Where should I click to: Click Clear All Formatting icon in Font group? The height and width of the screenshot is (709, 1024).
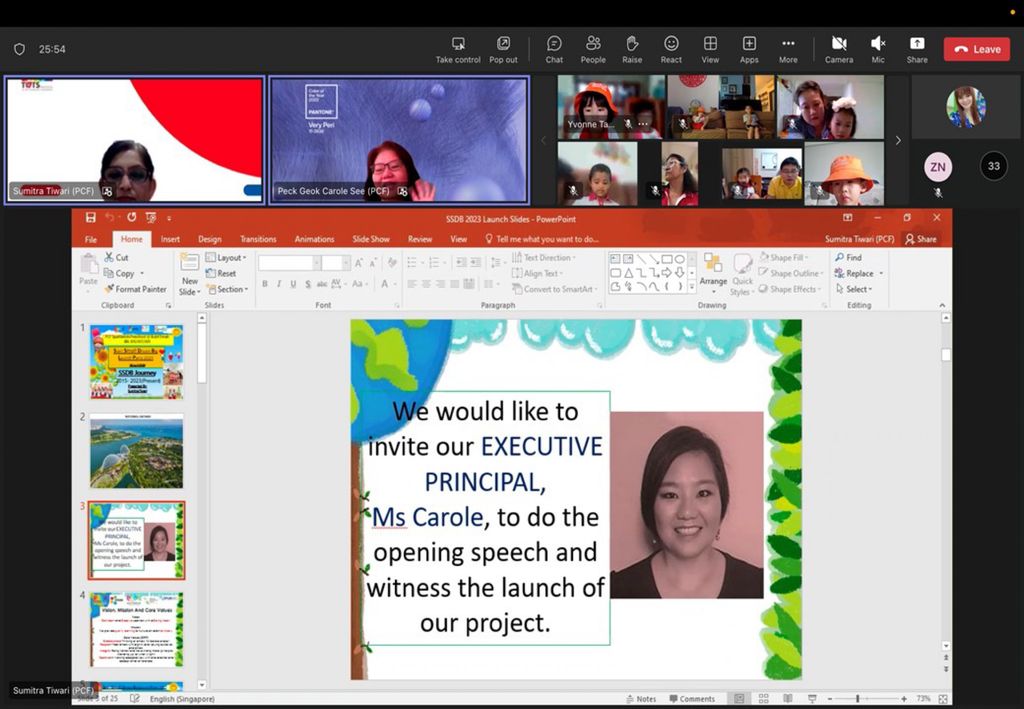coord(392,262)
